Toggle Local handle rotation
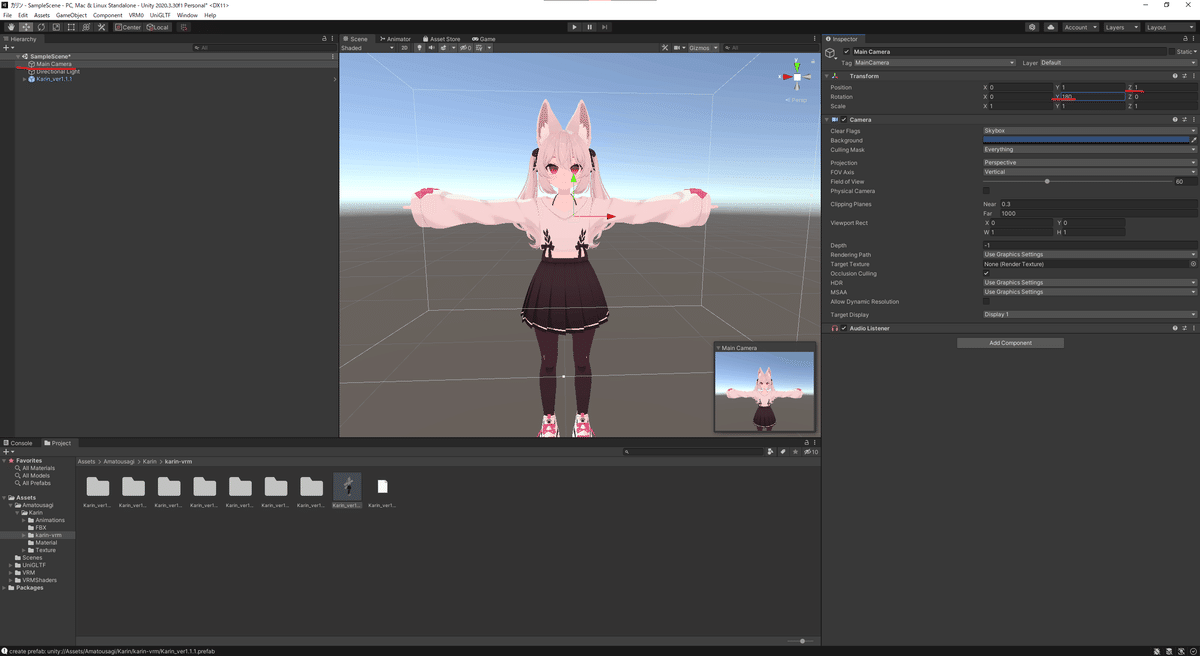This screenshot has height=656, width=1200. point(157,27)
